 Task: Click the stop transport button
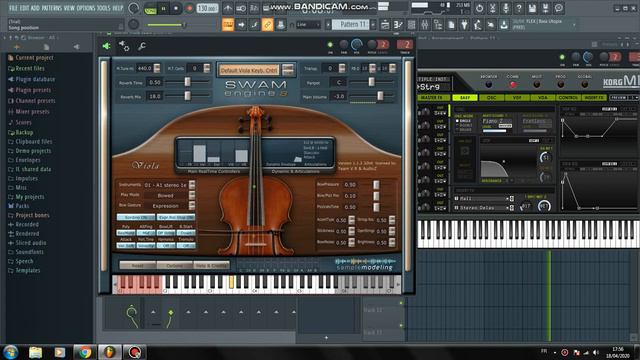click(176, 9)
